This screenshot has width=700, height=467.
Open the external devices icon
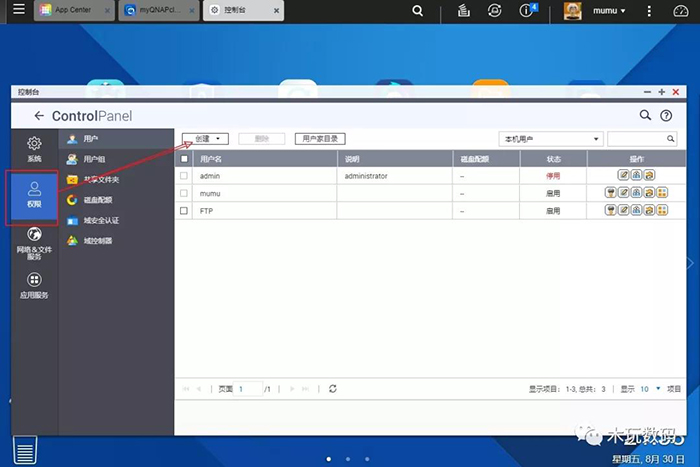(494, 10)
